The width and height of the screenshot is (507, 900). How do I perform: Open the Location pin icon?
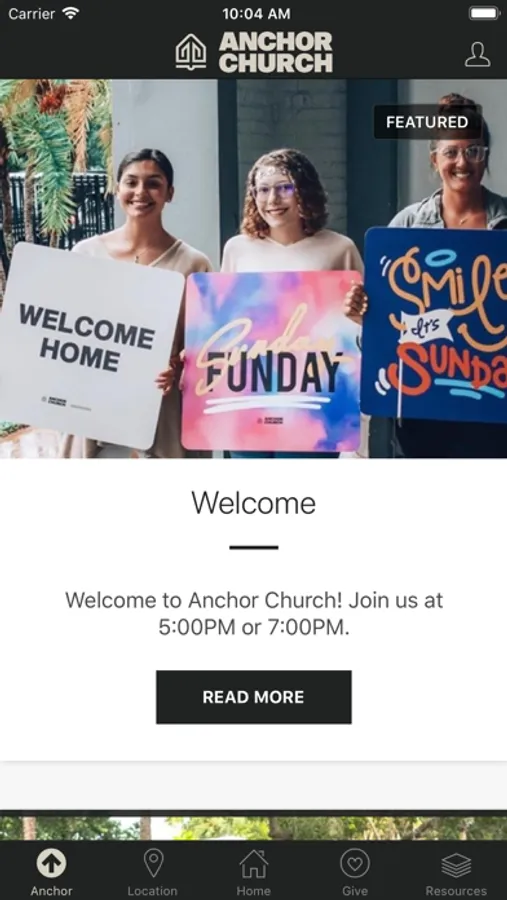[153, 863]
